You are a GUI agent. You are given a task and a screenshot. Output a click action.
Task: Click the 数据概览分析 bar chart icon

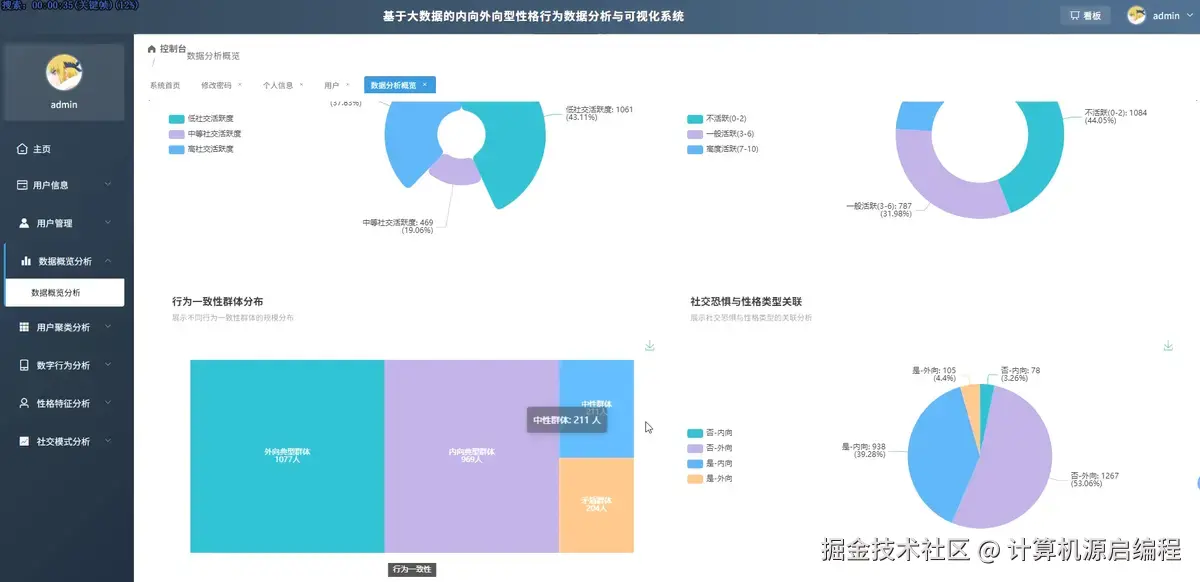27,261
